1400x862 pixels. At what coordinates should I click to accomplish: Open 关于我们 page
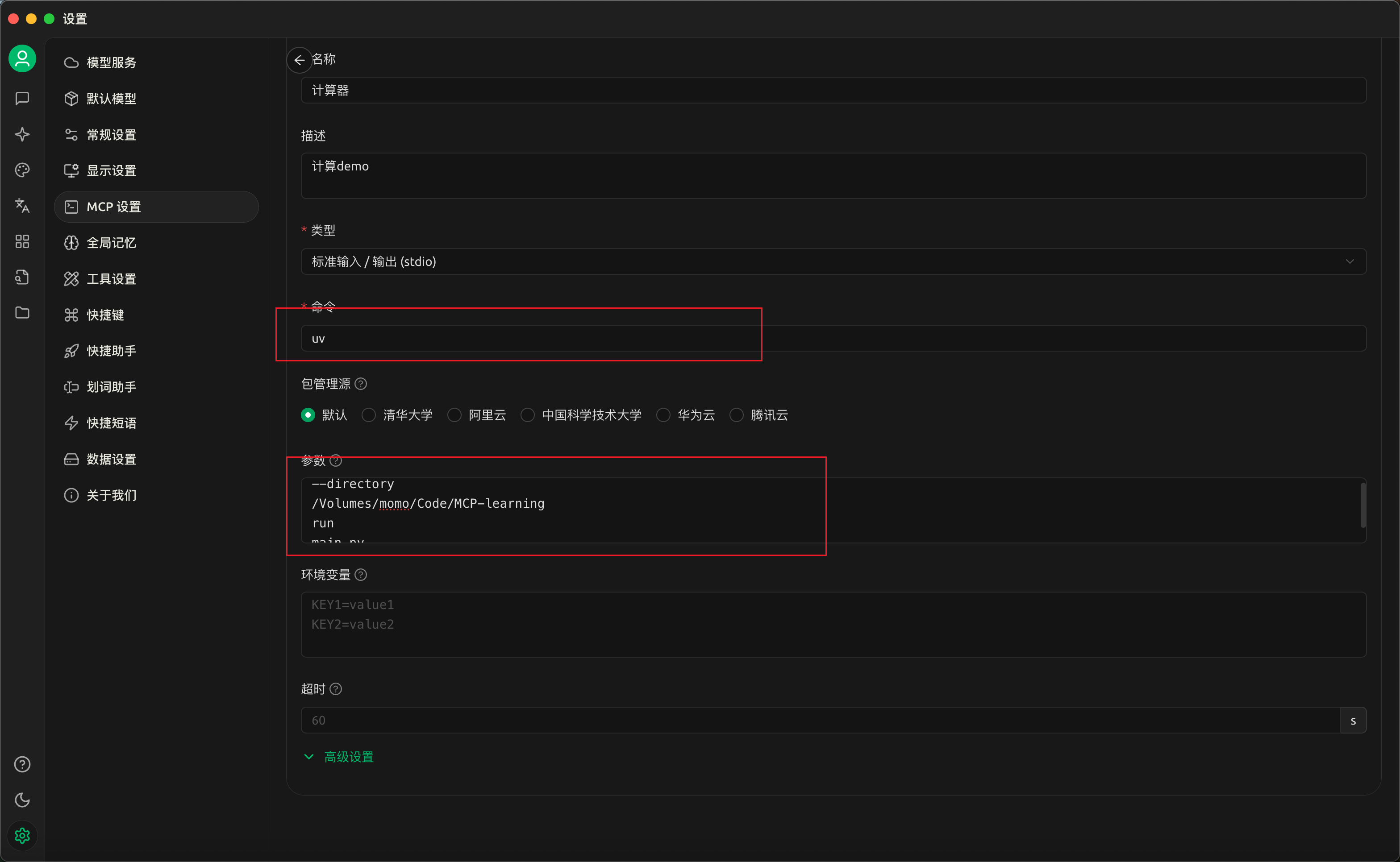tap(156, 495)
